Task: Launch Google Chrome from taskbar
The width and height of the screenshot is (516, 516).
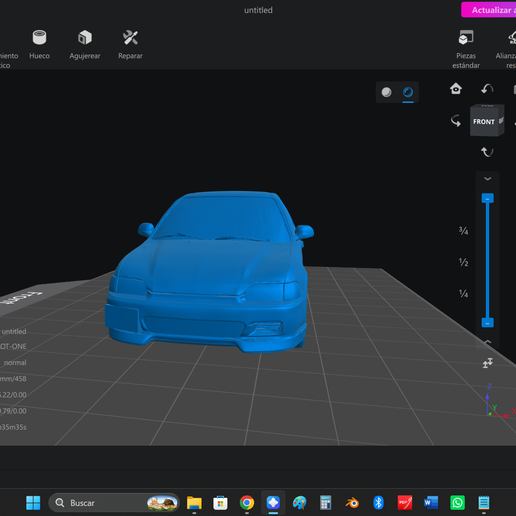Action: (x=247, y=503)
